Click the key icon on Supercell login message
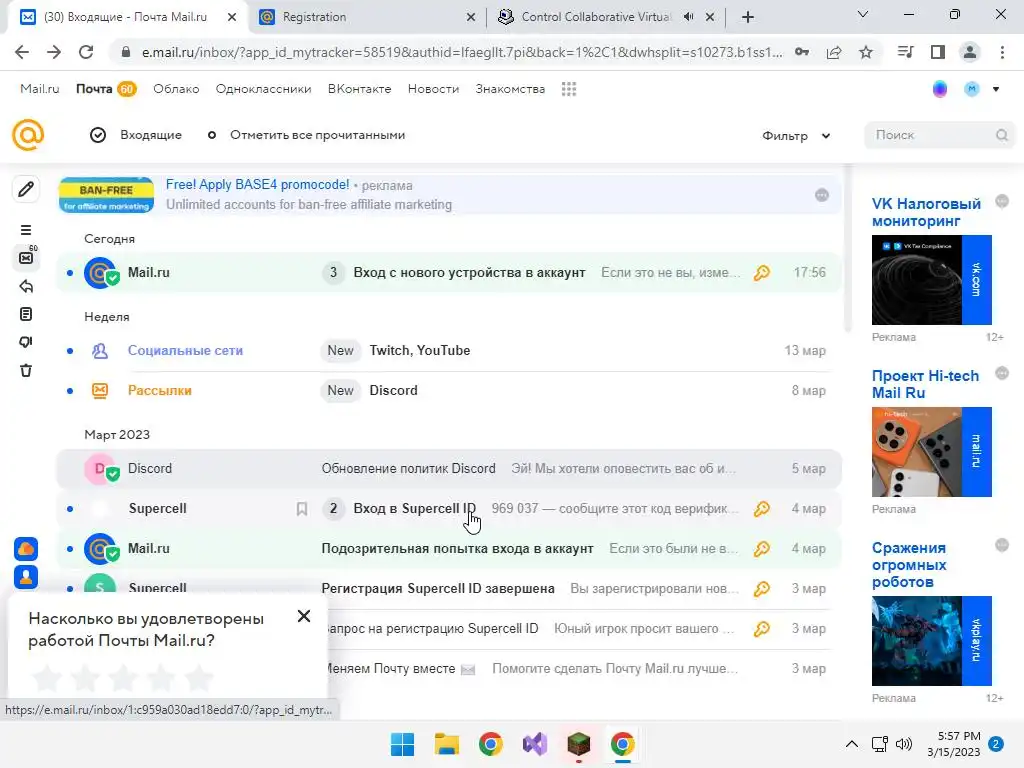This screenshot has height=768, width=1024. [x=761, y=508]
